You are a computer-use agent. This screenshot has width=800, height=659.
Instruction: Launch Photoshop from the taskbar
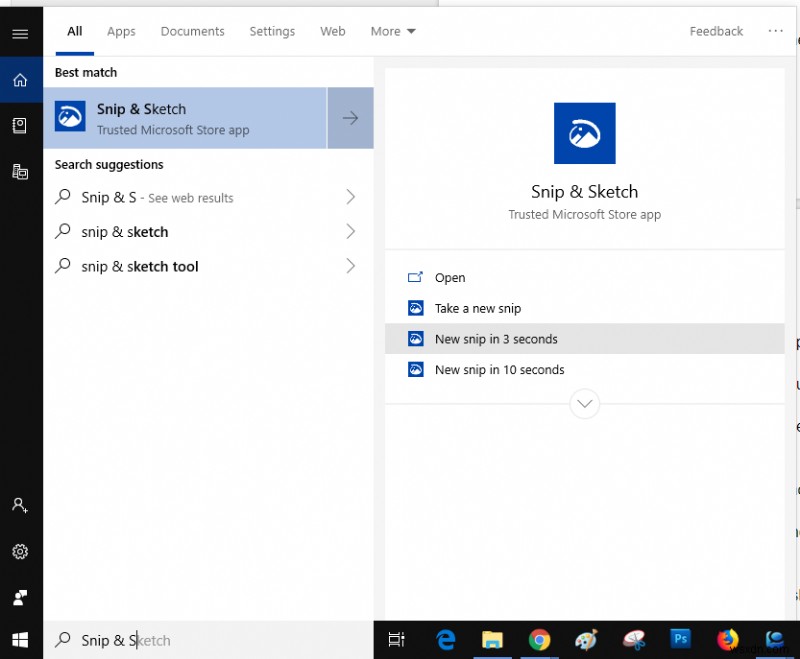[680, 640]
